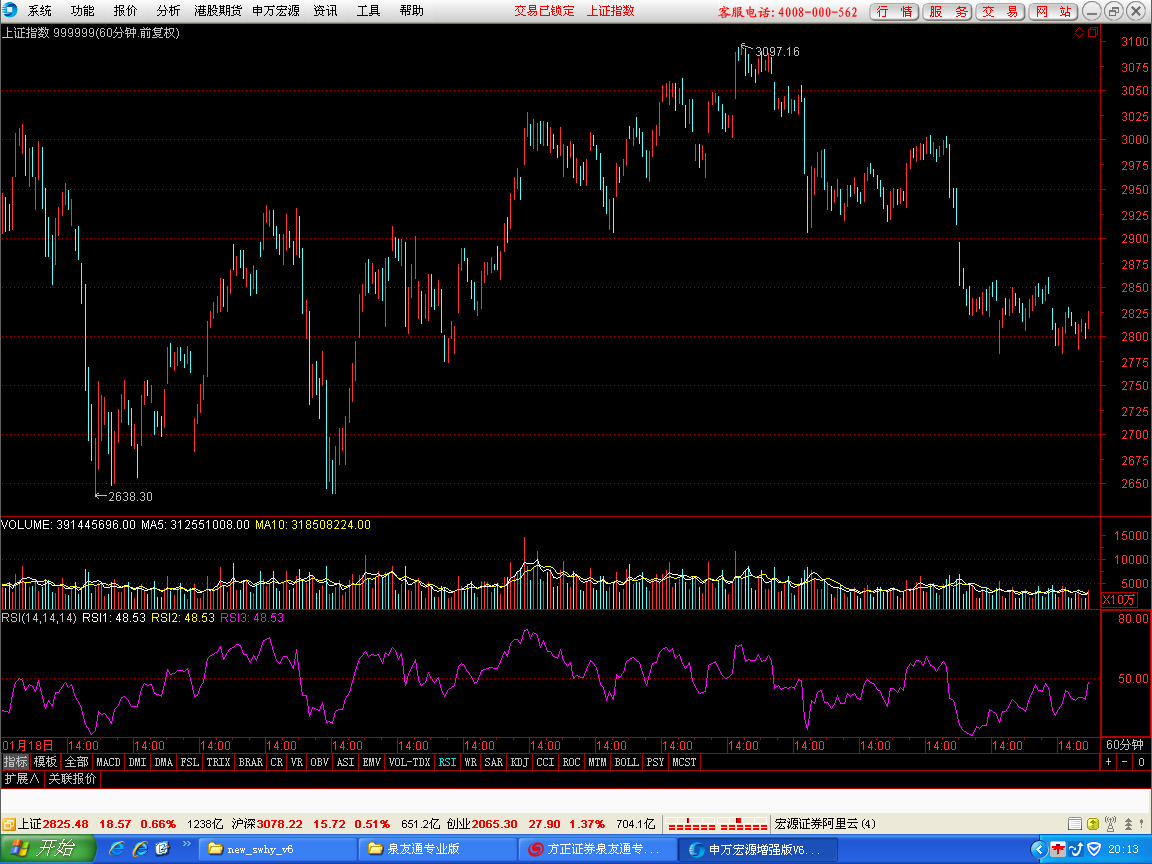This screenshot has width=1152, height=864.
Task: Select the DMI indicator
Action: tap(137, 762)
